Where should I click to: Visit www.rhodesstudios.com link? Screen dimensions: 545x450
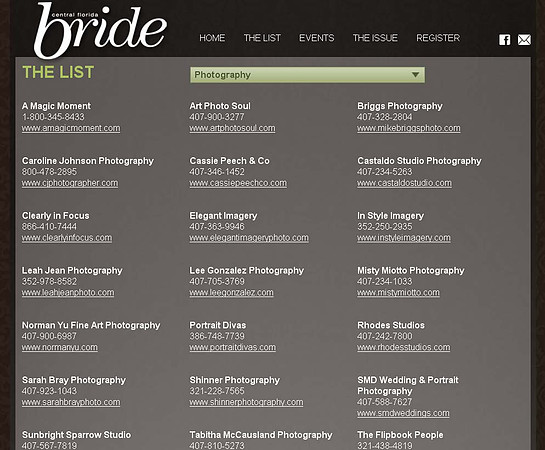tap(404, 347)
